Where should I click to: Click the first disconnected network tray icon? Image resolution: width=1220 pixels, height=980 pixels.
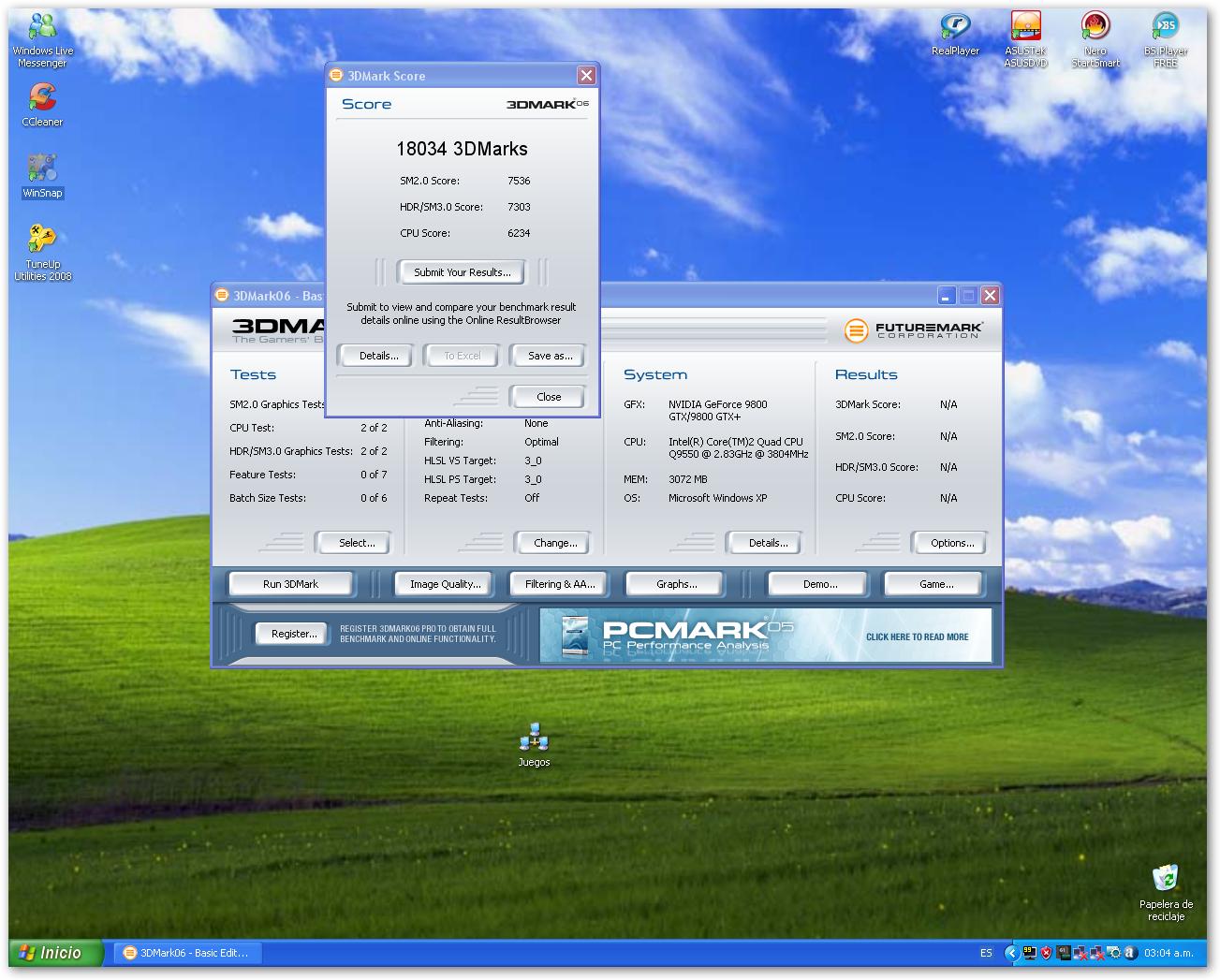tap(1080, 953)
